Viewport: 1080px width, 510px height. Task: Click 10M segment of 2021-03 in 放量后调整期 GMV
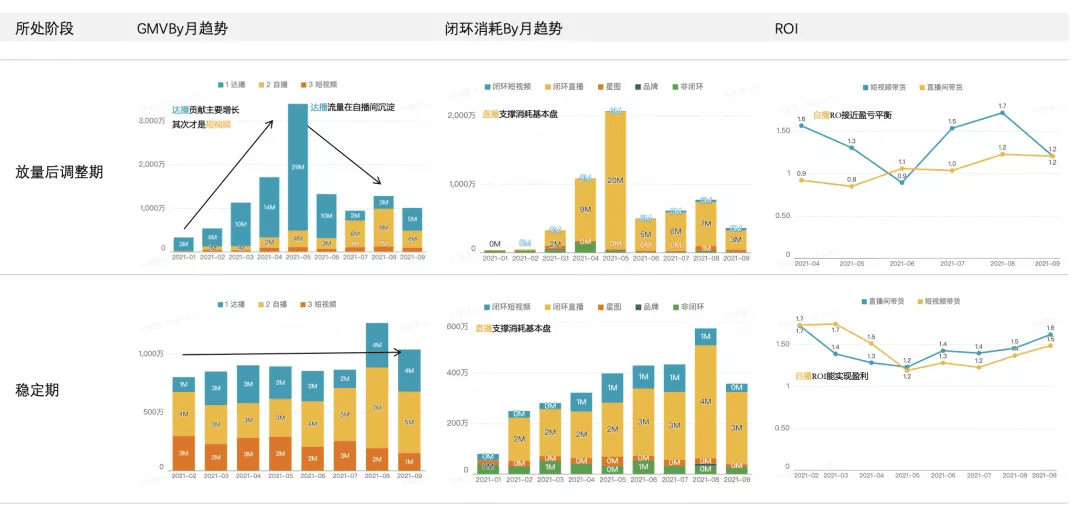click(x=240, y=225)
